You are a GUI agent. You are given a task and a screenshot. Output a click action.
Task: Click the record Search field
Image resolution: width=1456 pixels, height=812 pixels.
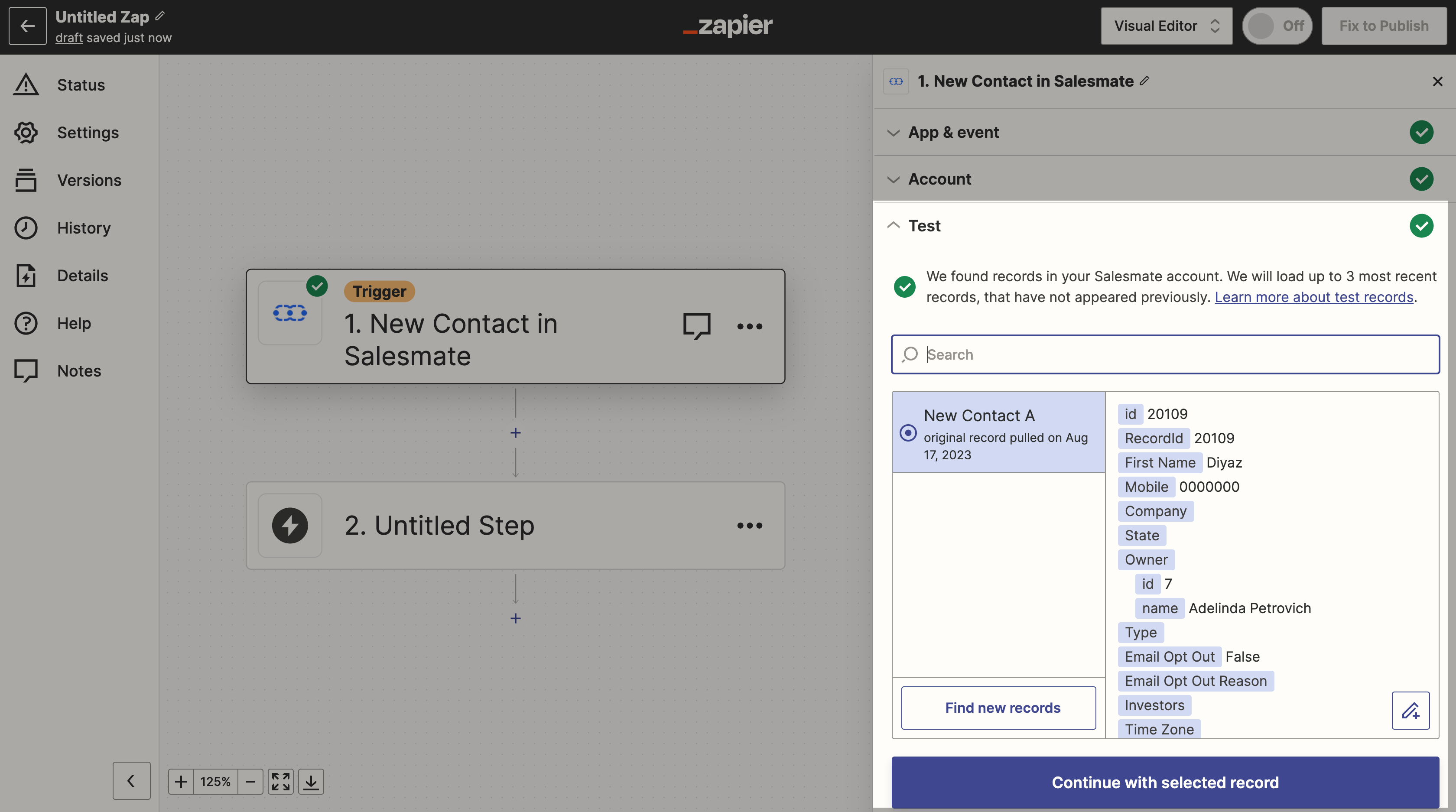pyautogui.click(x=1165, y=354)
